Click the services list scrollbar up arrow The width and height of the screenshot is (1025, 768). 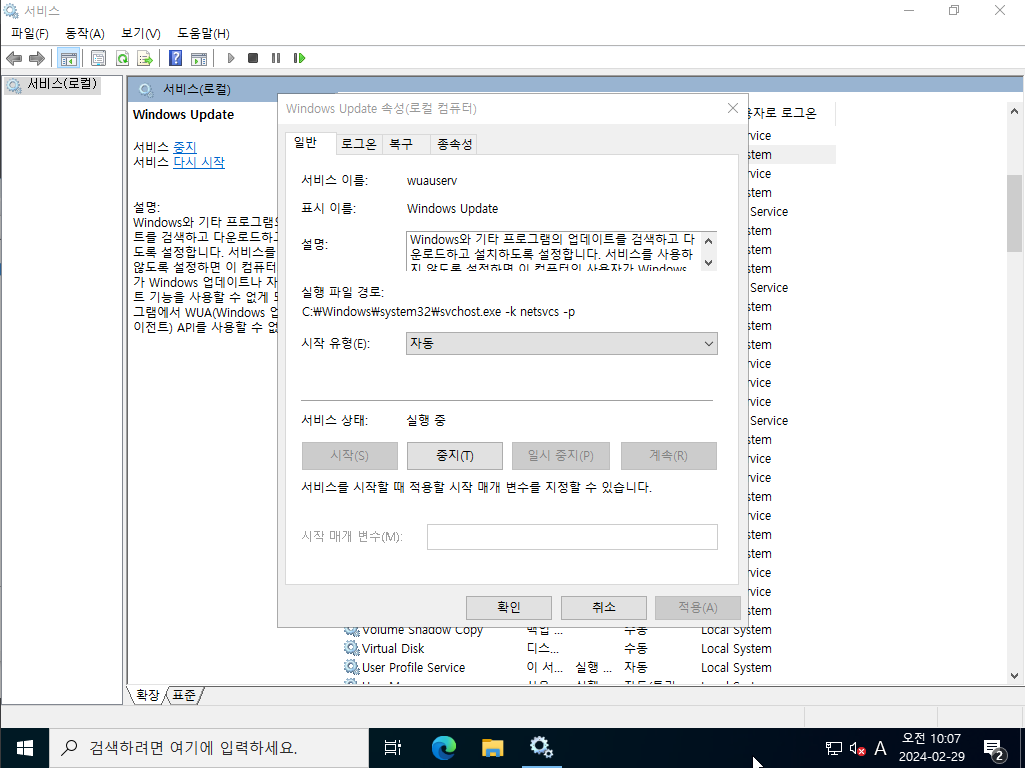pos(1014,111)
